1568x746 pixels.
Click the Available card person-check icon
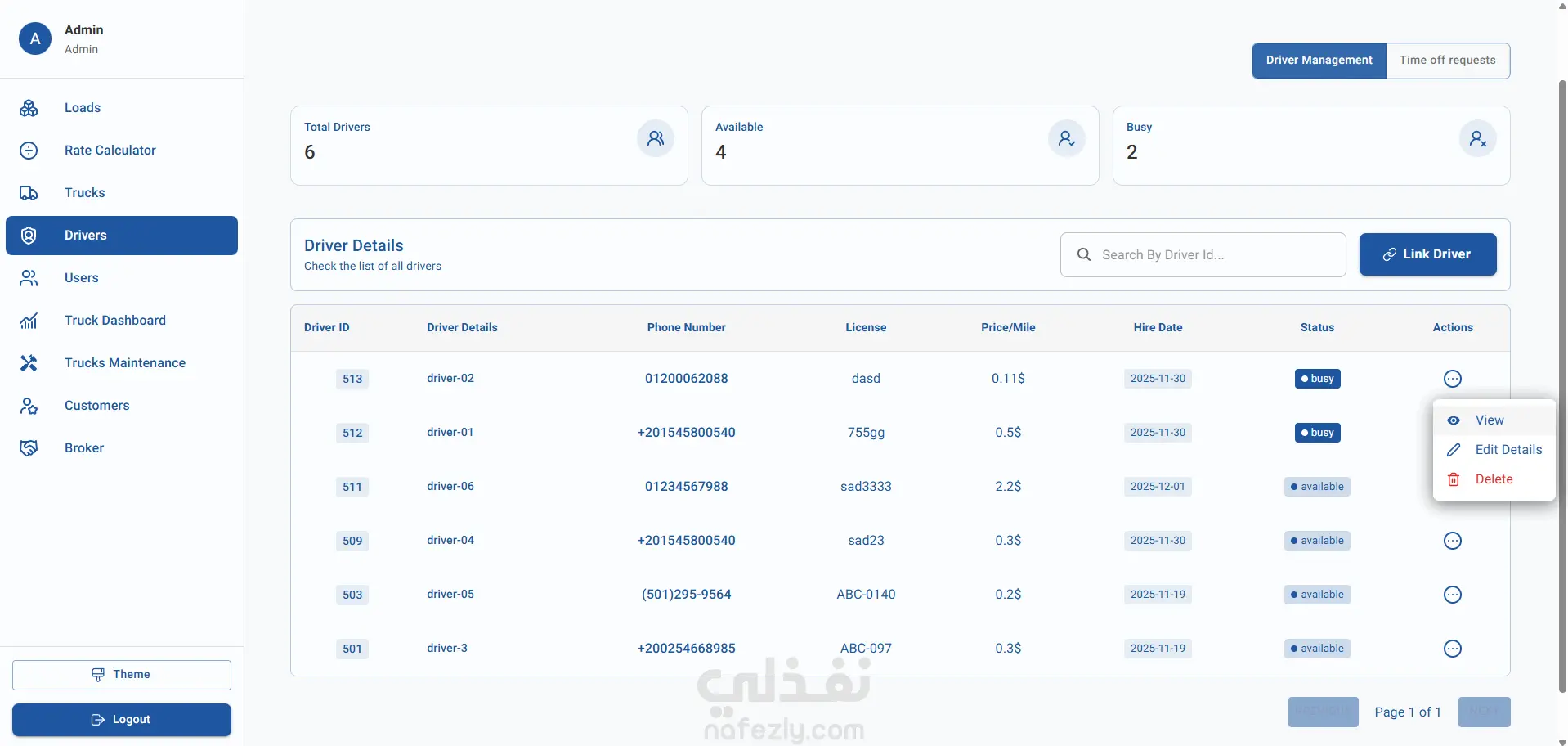coord(1067,138)
